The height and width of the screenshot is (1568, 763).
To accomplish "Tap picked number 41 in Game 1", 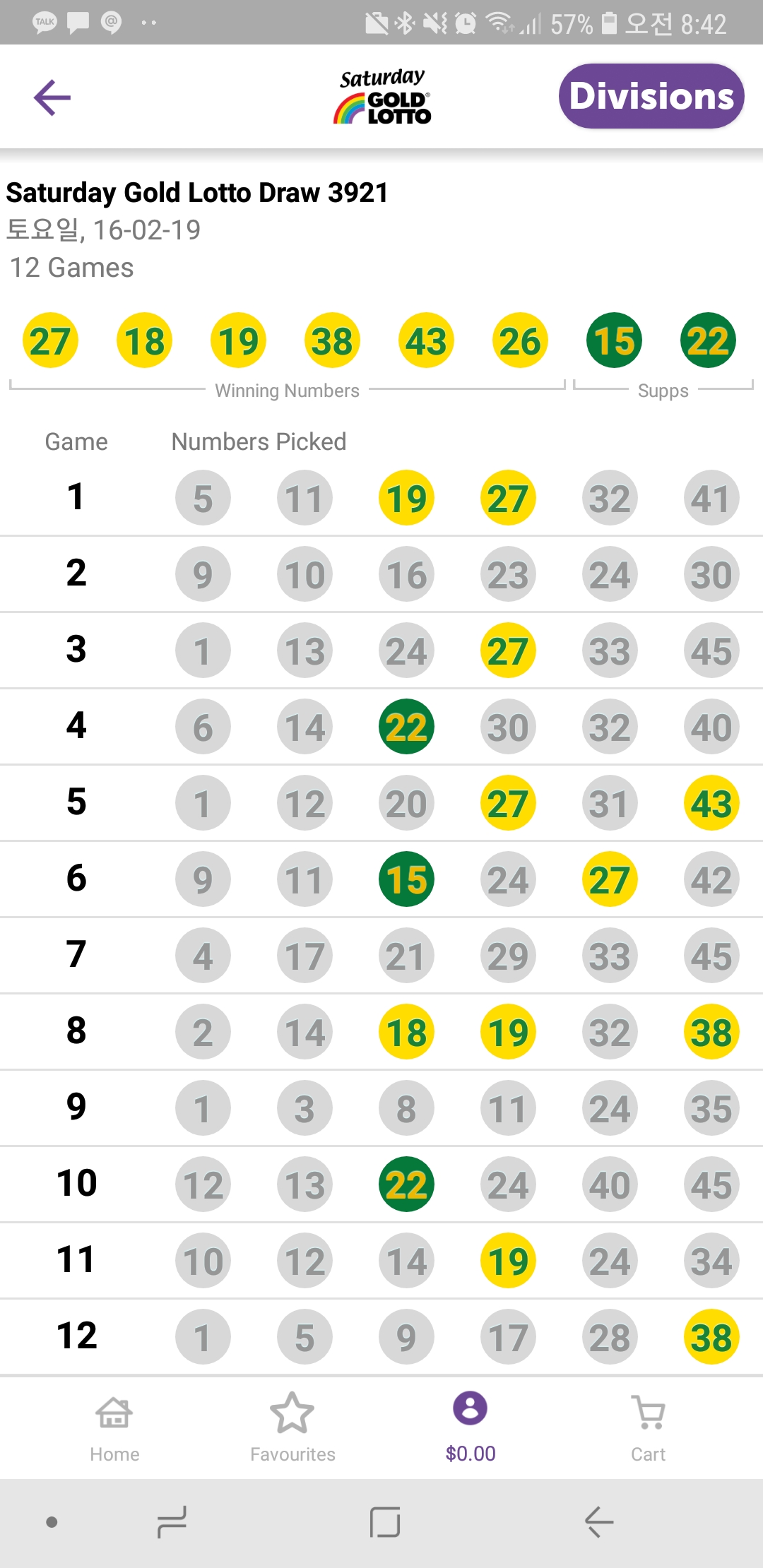I will [x=711, y=499].
